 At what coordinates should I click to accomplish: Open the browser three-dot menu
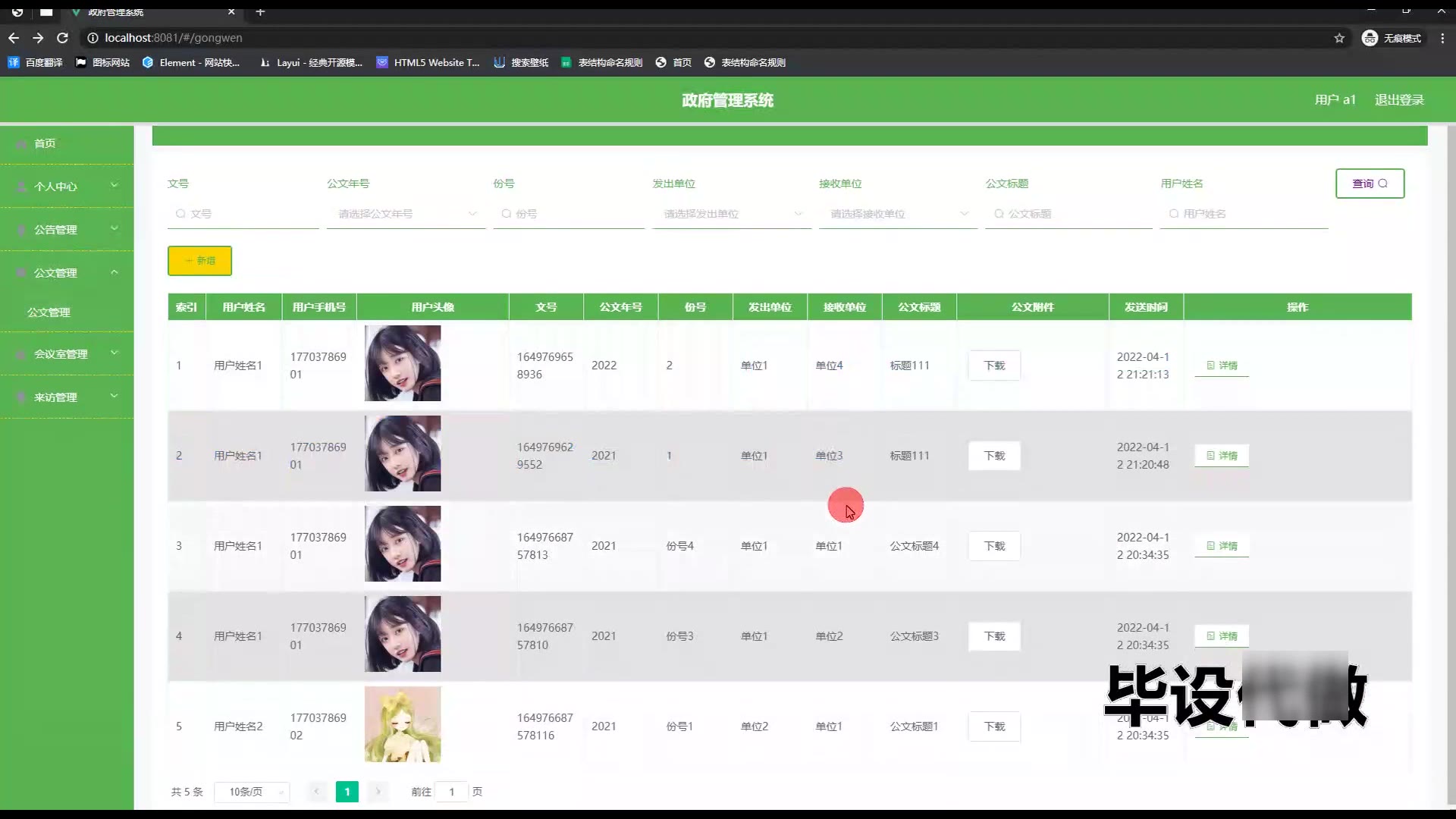click(x=1442, y=38)
